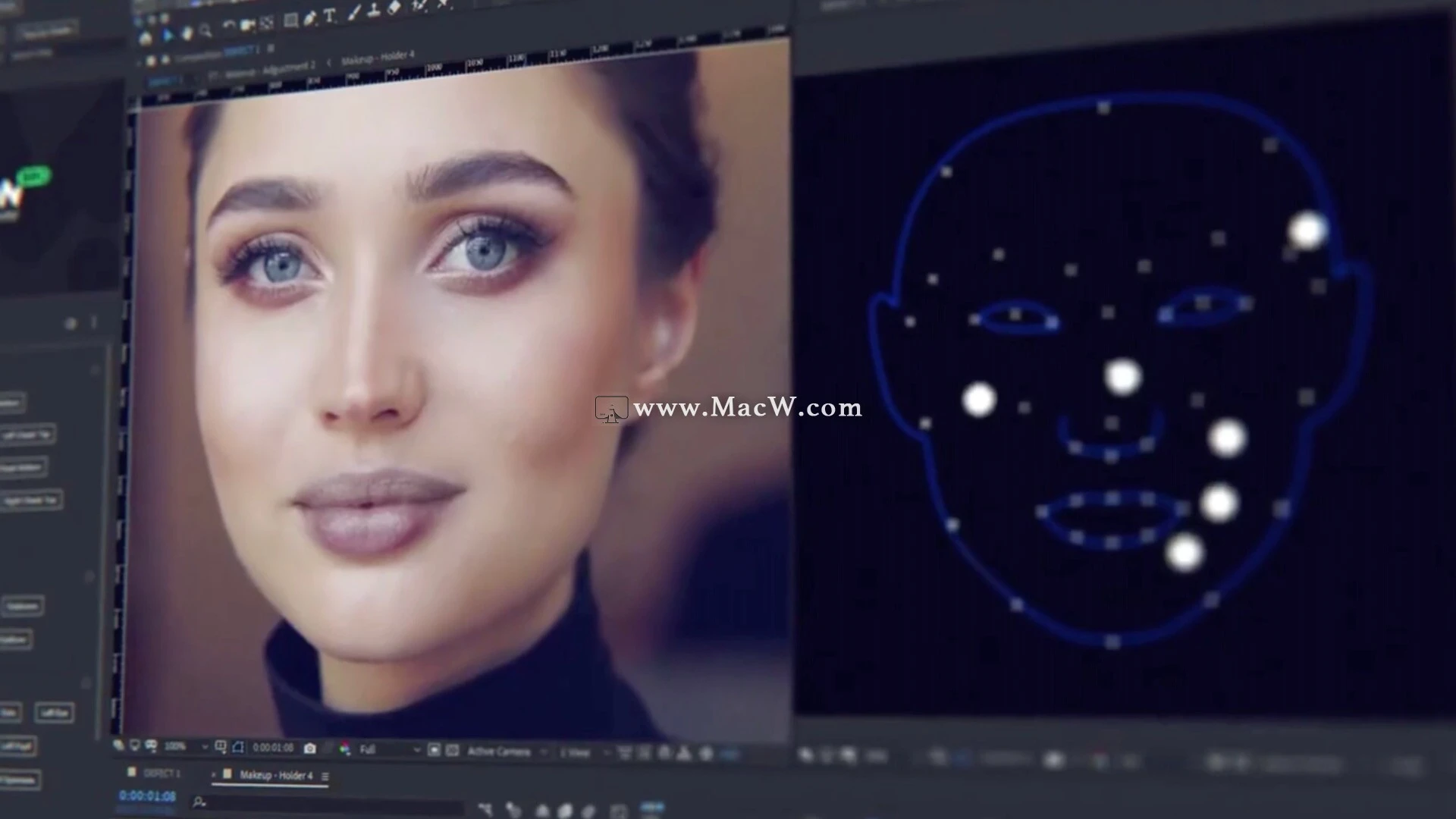The width and height of the screenshot is (1456, 819).
Task: Switch to the Makeup - Holder 4 tab
Action: coord(275,775)
